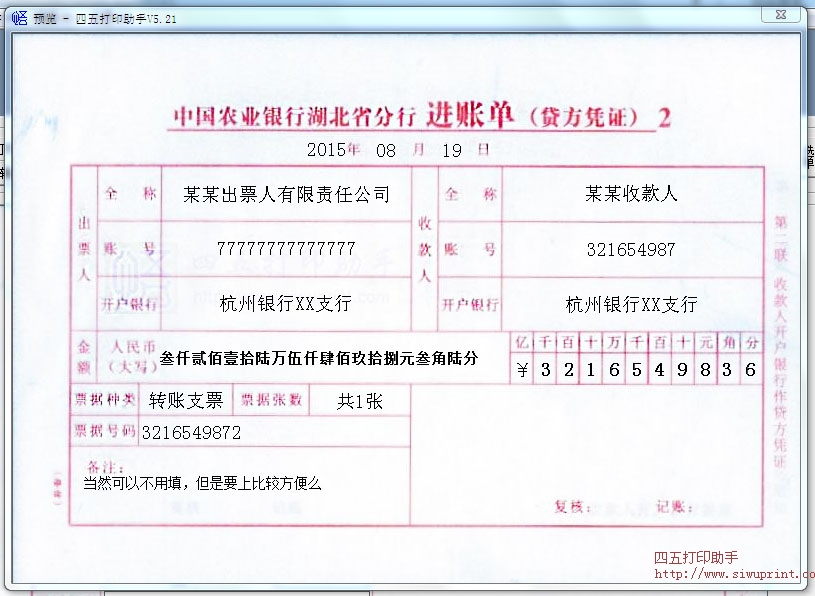Close the 预览 preview window
Screen dimensions: 815x596
[782, 14]
